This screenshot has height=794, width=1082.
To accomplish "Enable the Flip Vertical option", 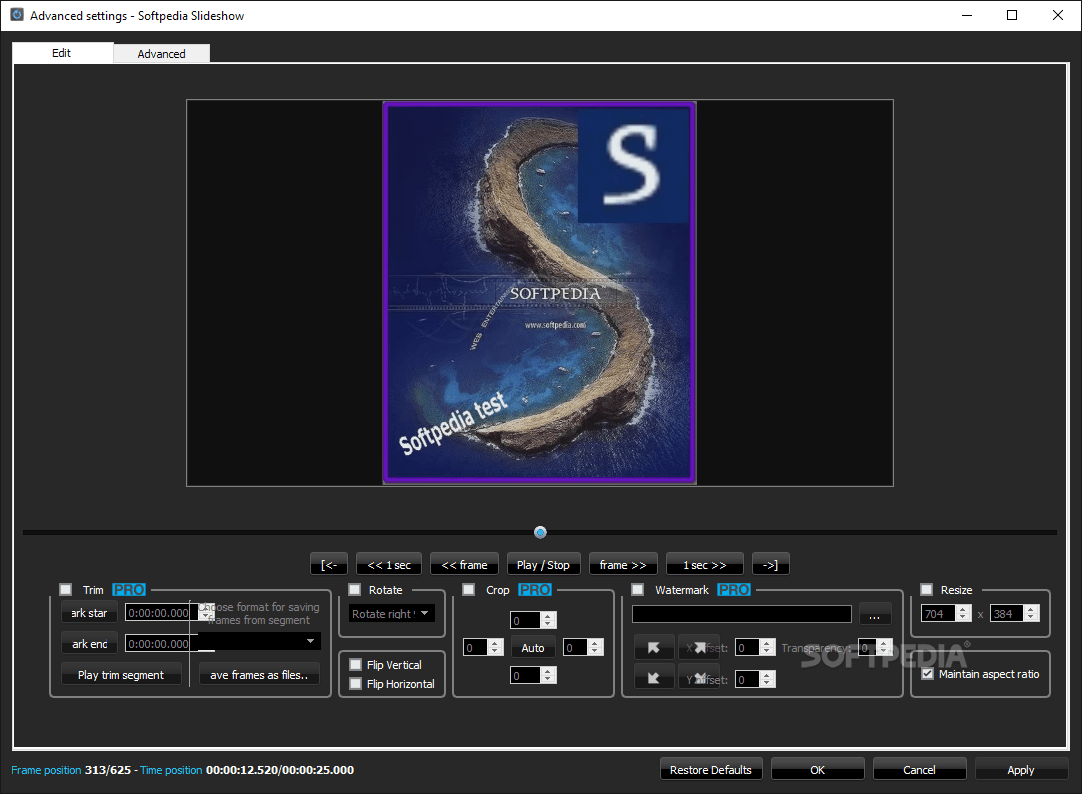I will (x=355, y=663).
